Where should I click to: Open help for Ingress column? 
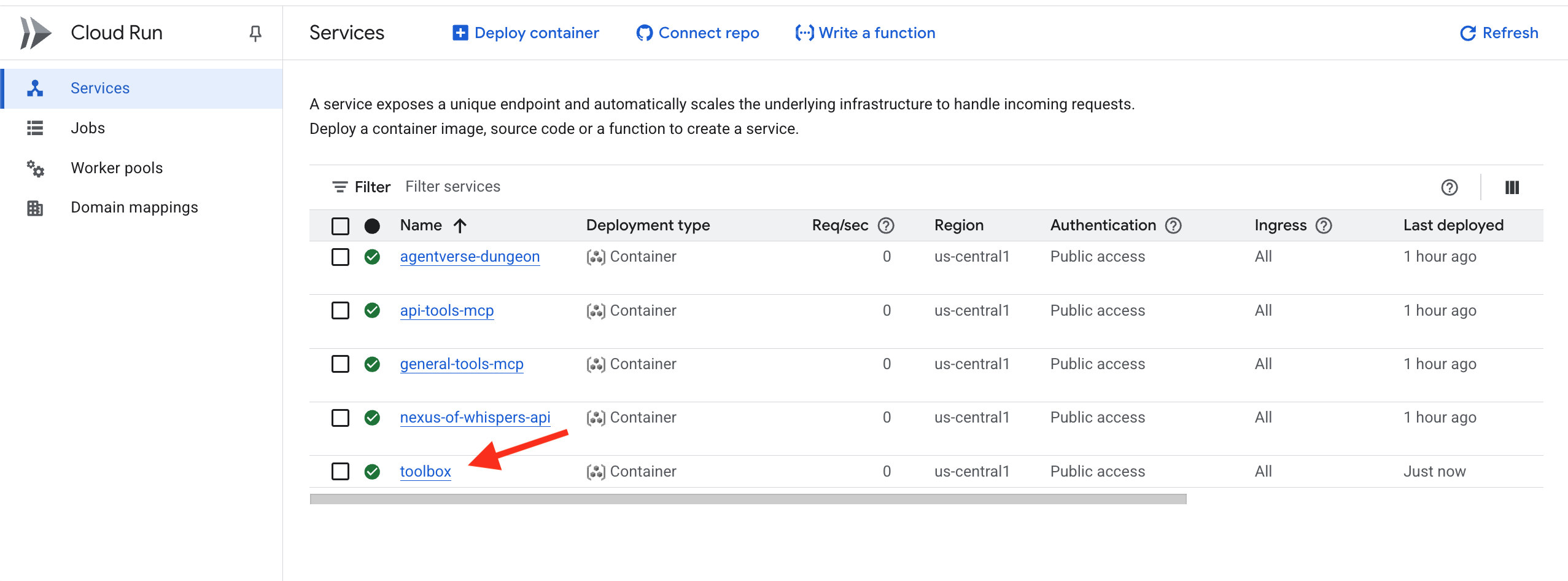[x=1324, y=225]
